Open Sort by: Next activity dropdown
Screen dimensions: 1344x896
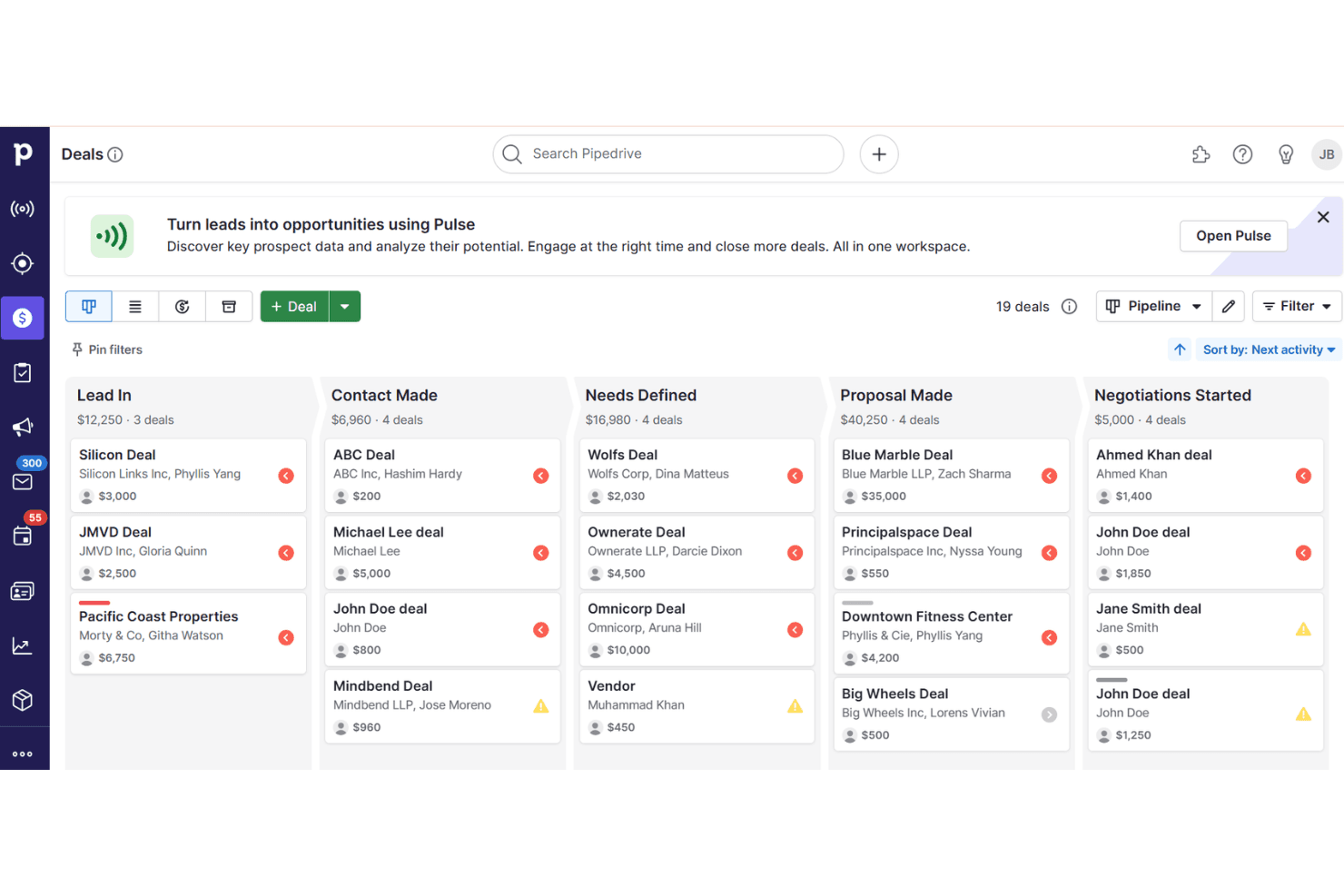(1269, 350)
